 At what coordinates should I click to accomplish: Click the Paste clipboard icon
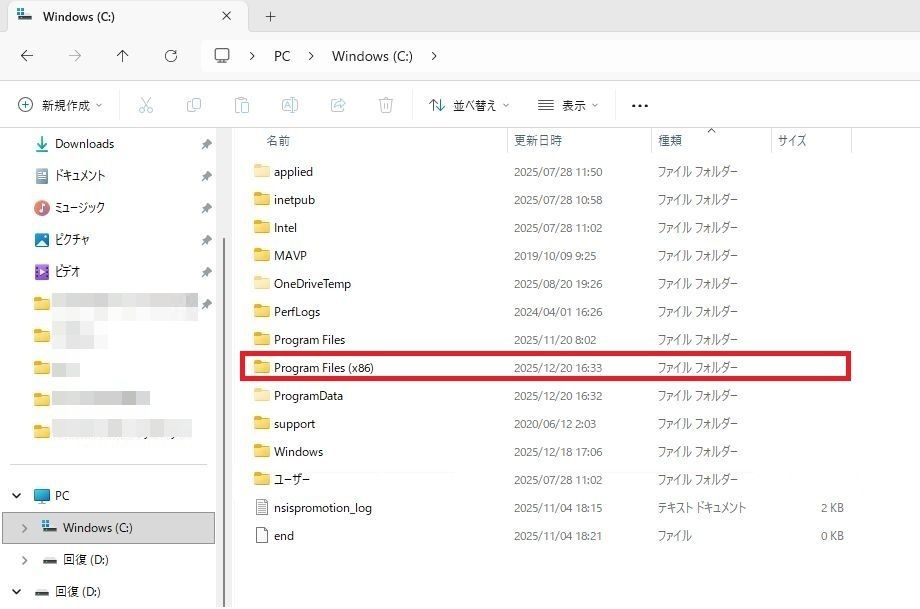(x=241, y=105)
